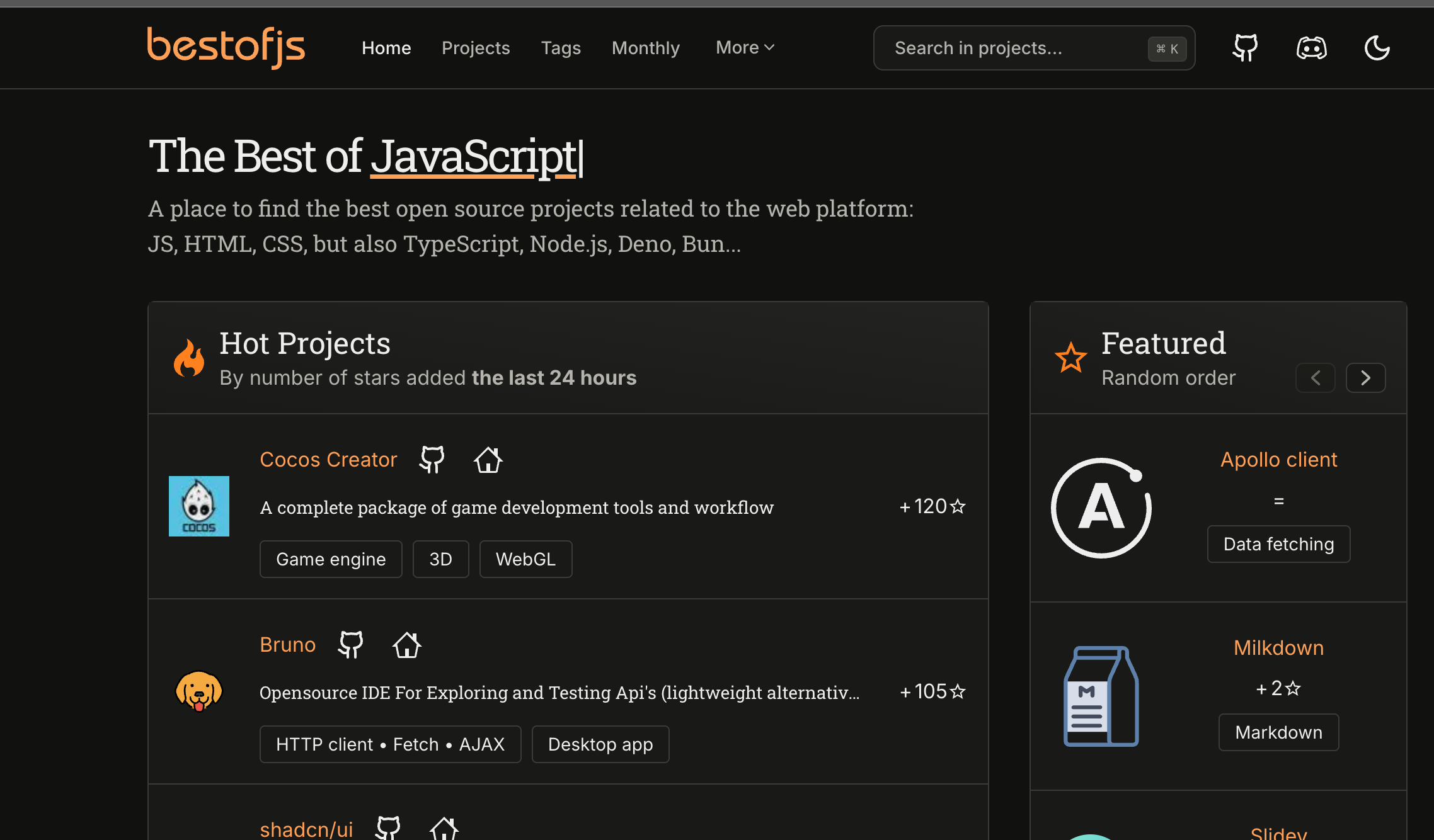The width and height of the screenshot is (1434, 840).
Task: Select HTTP client • Fetch • AJAX tag
Action: [x=390, y=744]
